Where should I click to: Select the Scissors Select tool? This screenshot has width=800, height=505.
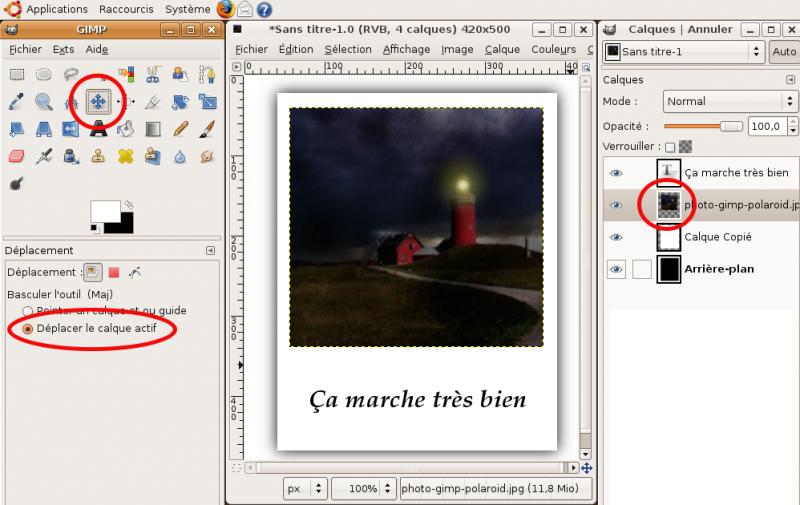tap(153, 75)
